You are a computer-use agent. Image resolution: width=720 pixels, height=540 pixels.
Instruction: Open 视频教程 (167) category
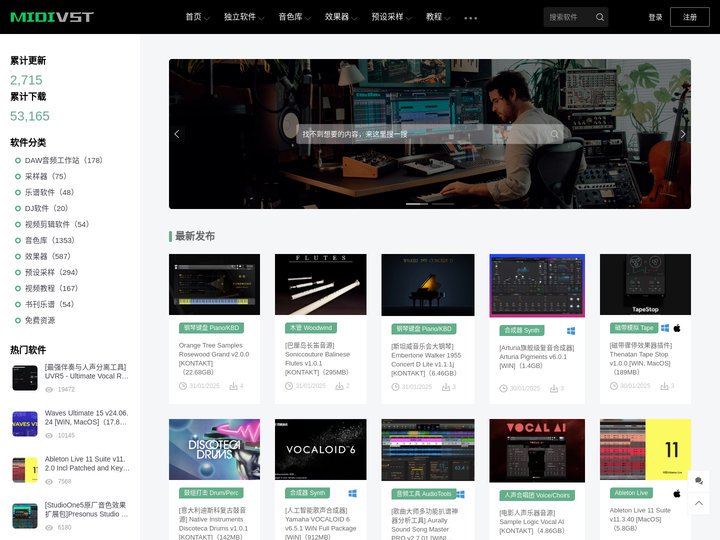tap(51, 288)
